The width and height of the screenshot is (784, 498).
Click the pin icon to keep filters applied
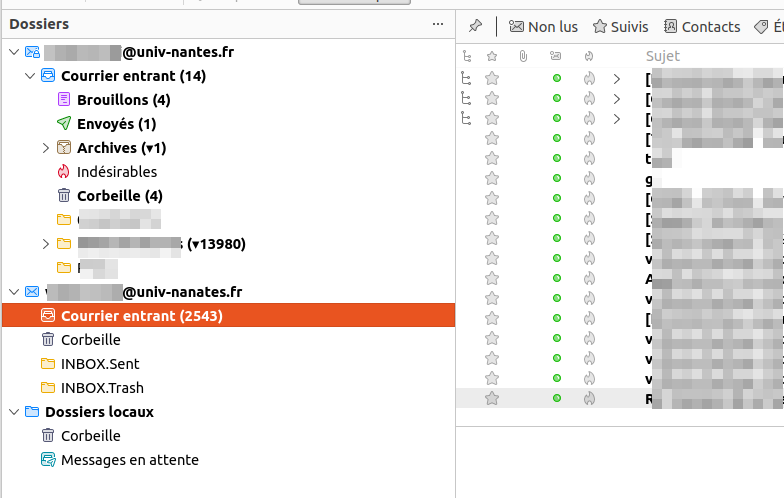pyautogui.click(x=475, y=27)
